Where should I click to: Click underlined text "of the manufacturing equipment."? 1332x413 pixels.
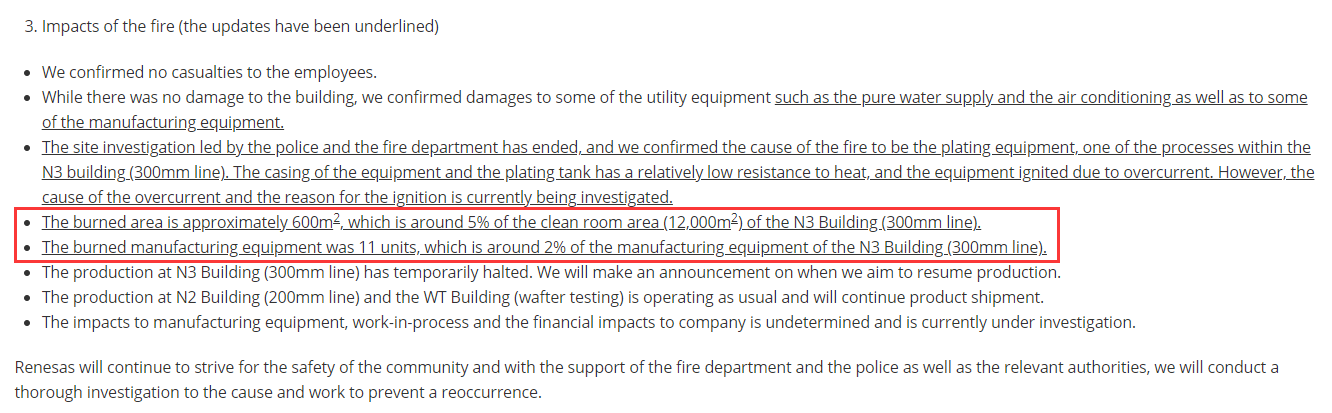(x=163, y=123)
